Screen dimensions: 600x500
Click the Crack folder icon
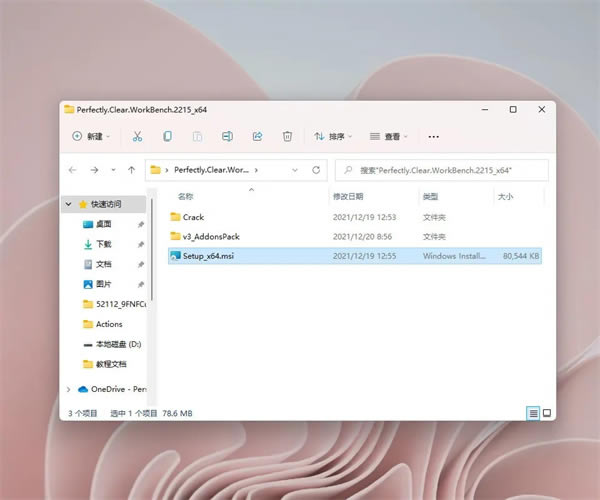175,217
